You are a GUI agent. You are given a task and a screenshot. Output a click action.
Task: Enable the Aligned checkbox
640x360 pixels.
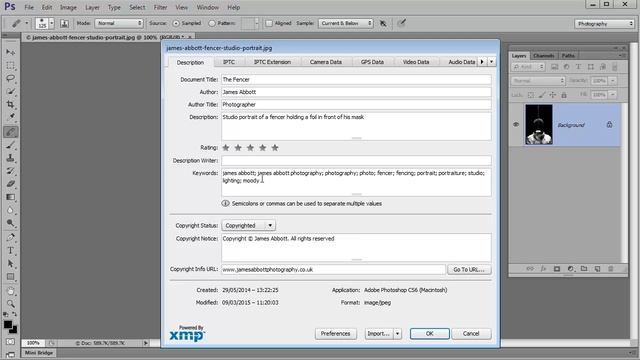pyautogui.click(x=269, y=24)
